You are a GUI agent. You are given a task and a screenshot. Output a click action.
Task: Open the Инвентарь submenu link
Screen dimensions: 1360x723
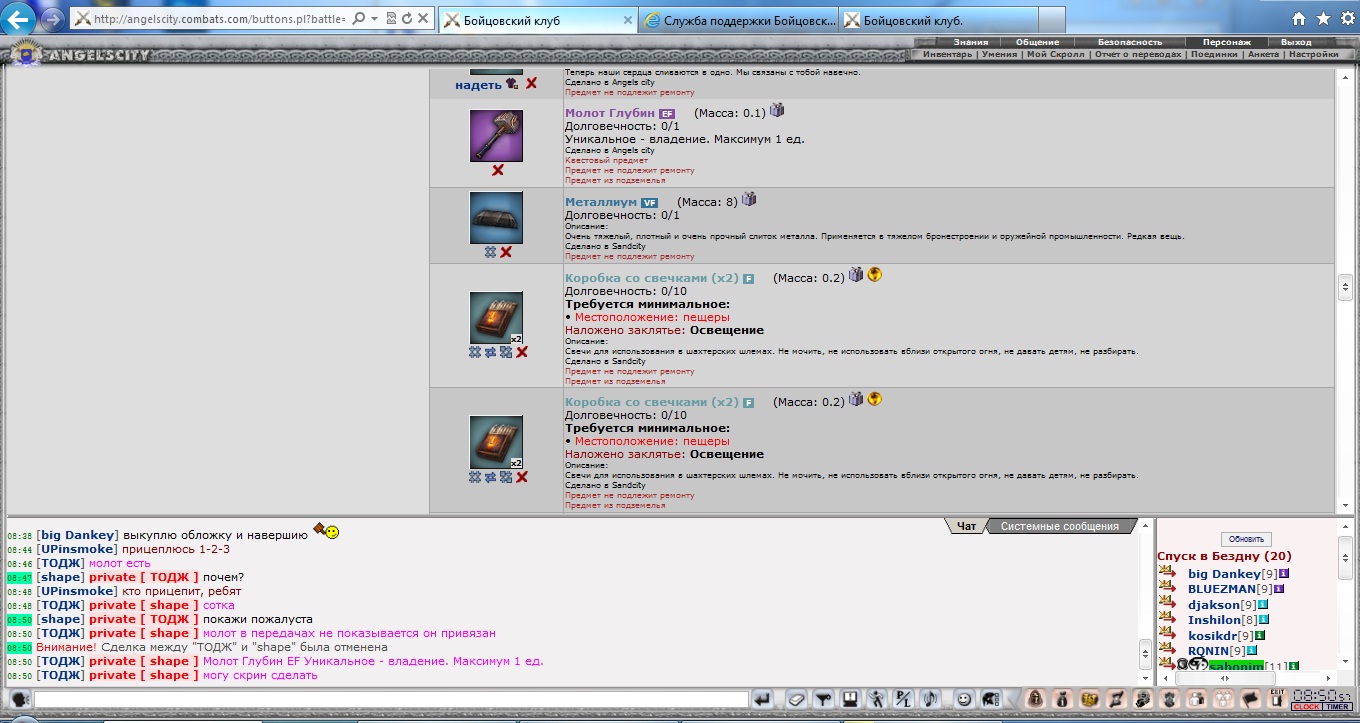coord(947,54)
